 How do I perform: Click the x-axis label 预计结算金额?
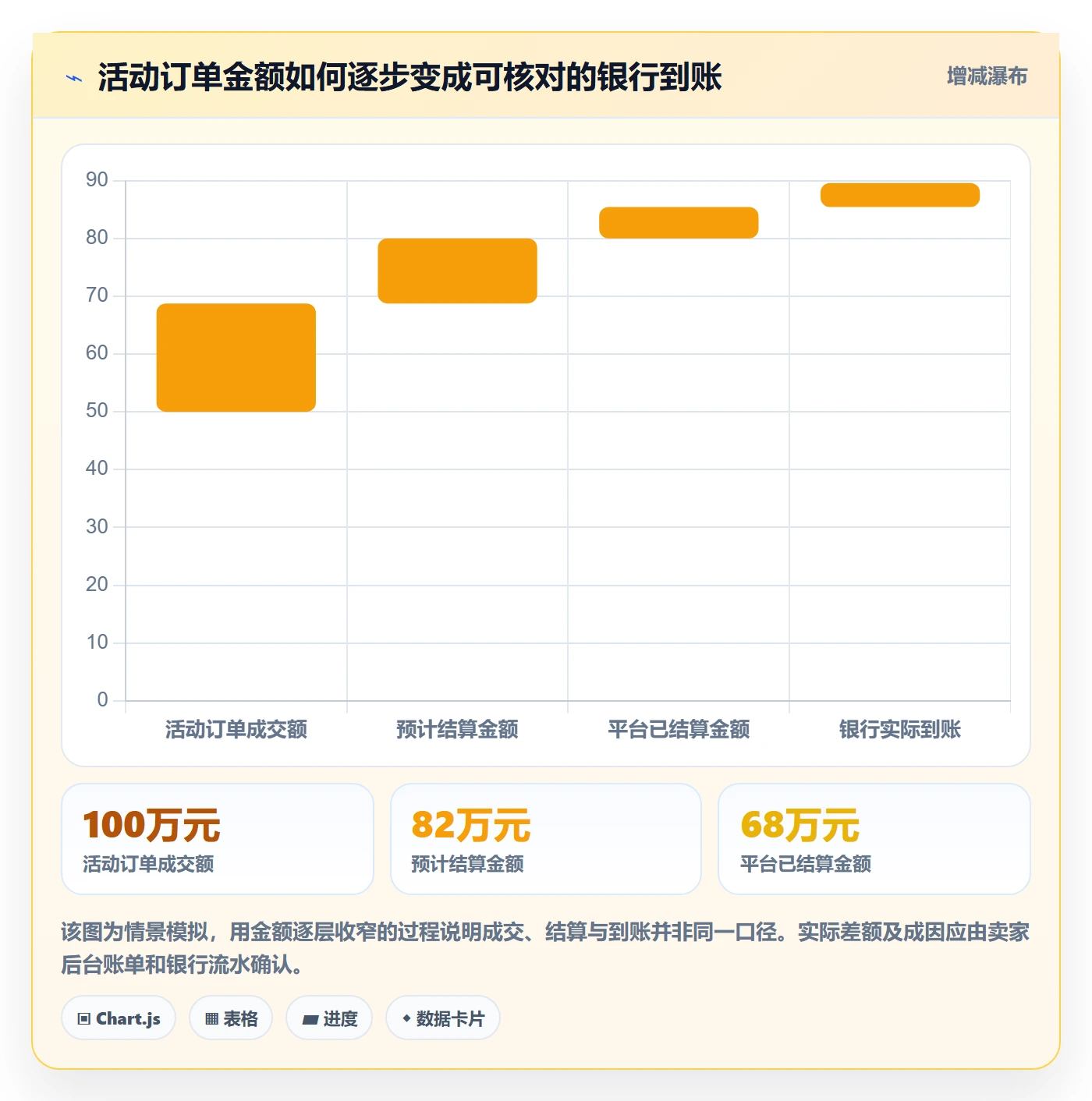click(x=457, y=730)
